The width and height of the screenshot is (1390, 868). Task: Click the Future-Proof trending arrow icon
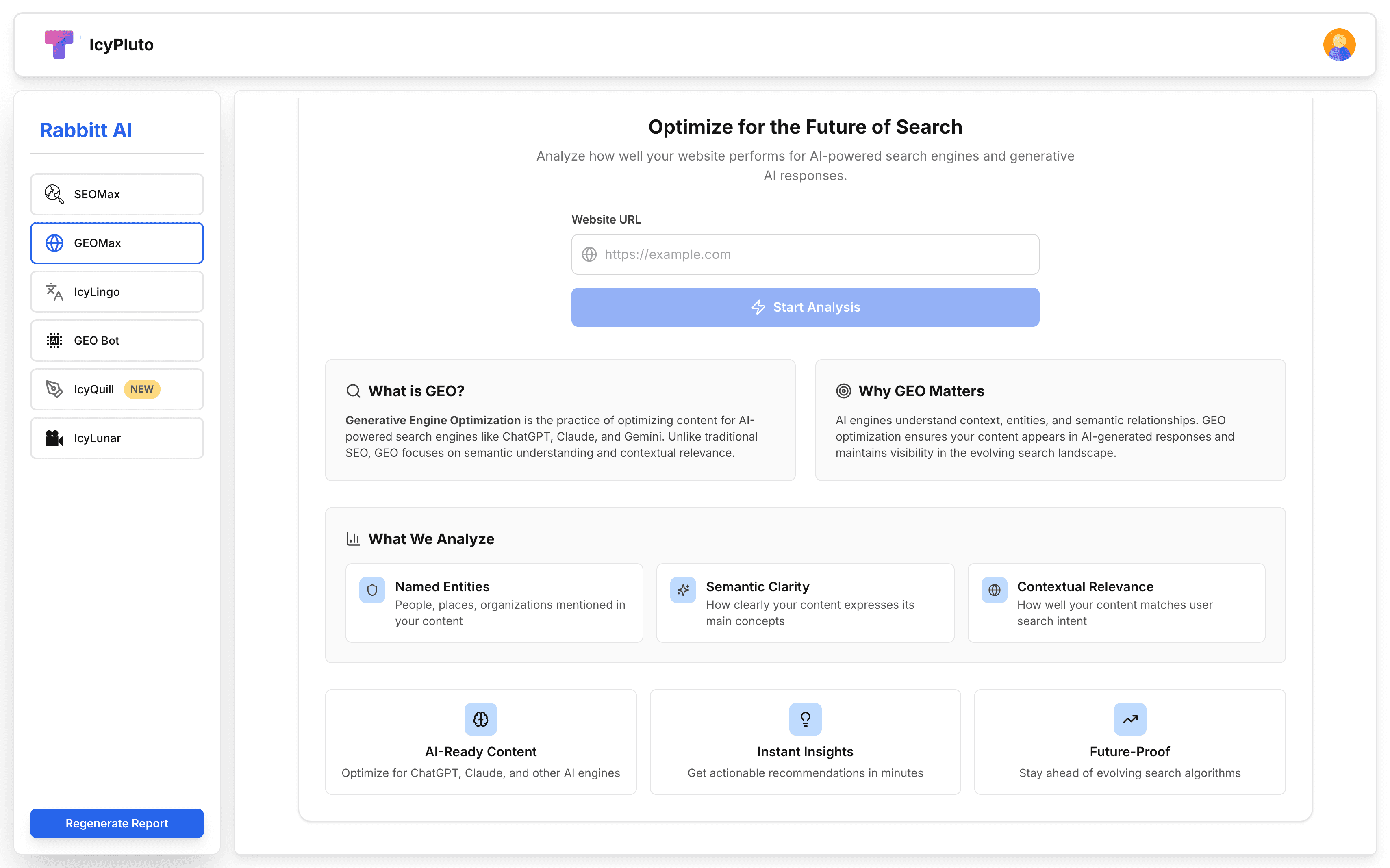[x=1129, y=719]
